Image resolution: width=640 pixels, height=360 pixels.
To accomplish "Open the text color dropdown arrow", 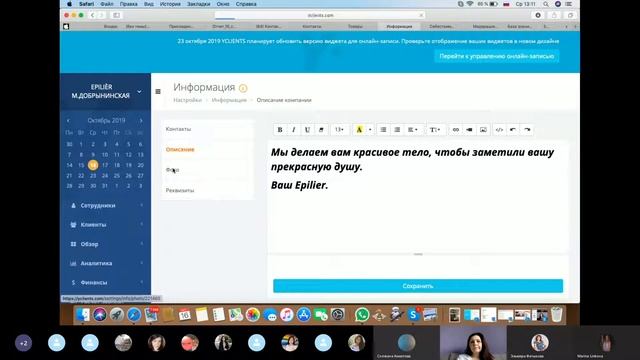I will 370,130.
